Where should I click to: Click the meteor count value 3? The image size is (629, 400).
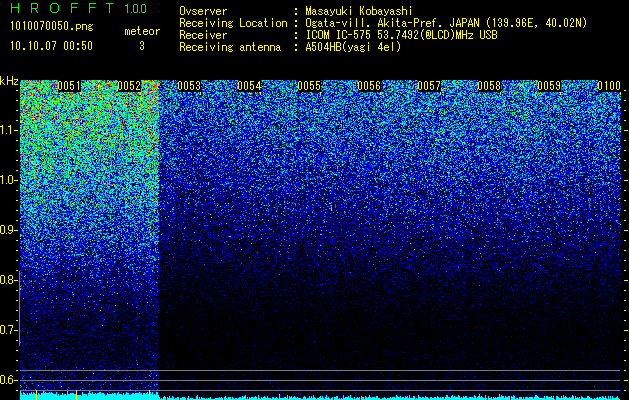pyautogui.click(x=142, y=46)
